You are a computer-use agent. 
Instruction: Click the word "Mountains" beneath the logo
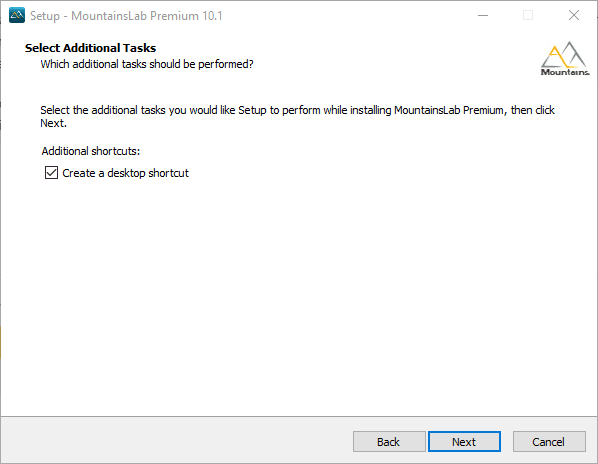pos(565,72)
